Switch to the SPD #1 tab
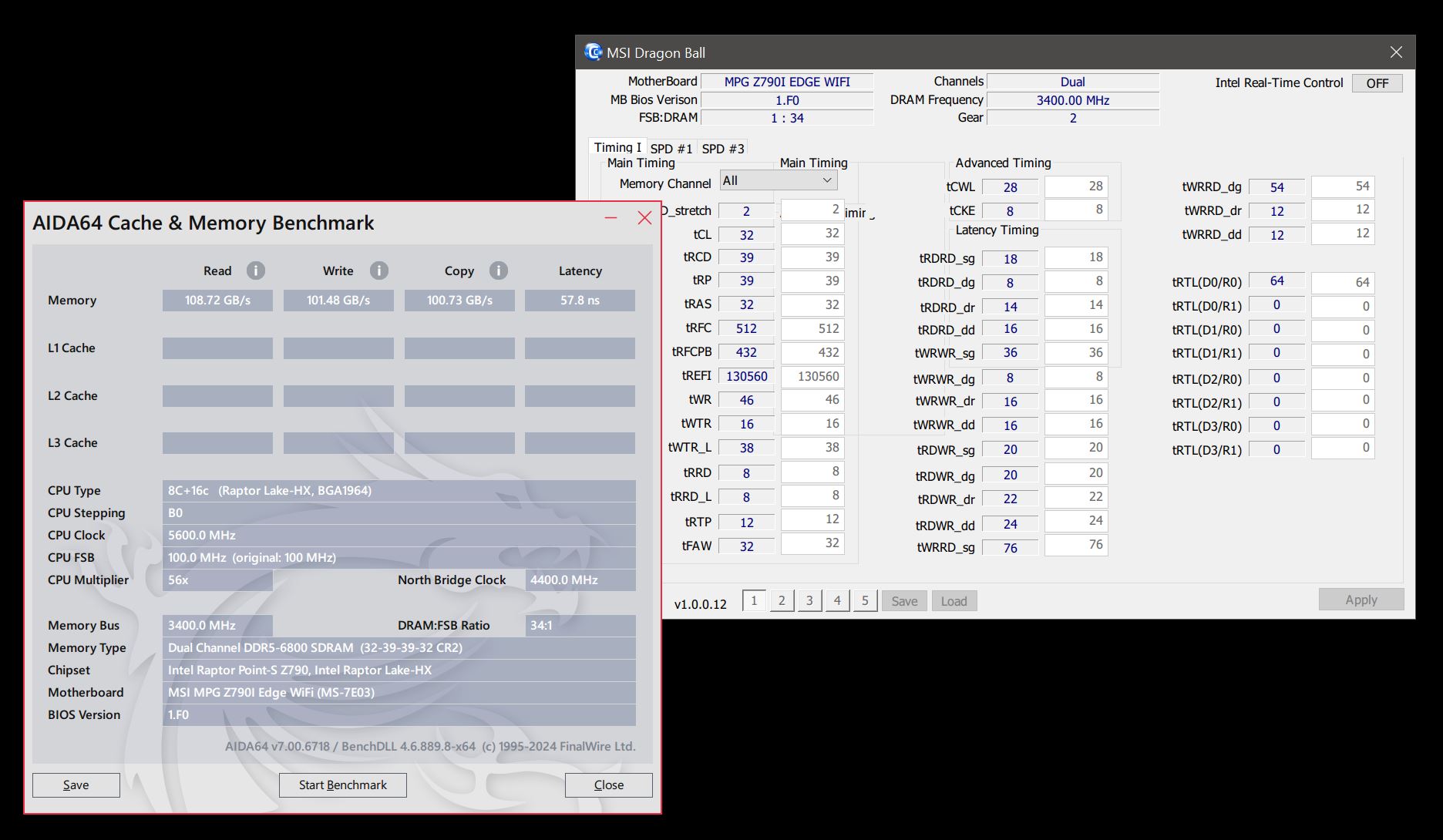Viewport: 1443px width, 840px height. pos(671,149)
